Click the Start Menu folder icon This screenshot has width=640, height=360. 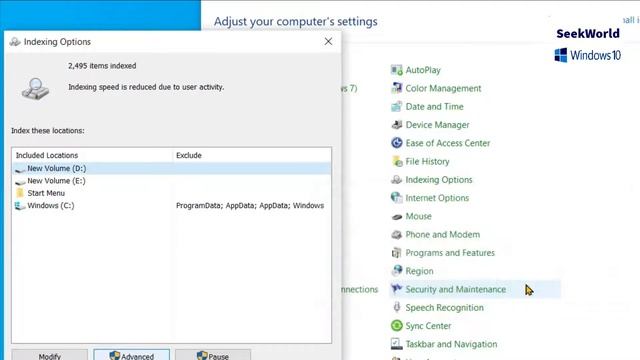tap(20, 193)
